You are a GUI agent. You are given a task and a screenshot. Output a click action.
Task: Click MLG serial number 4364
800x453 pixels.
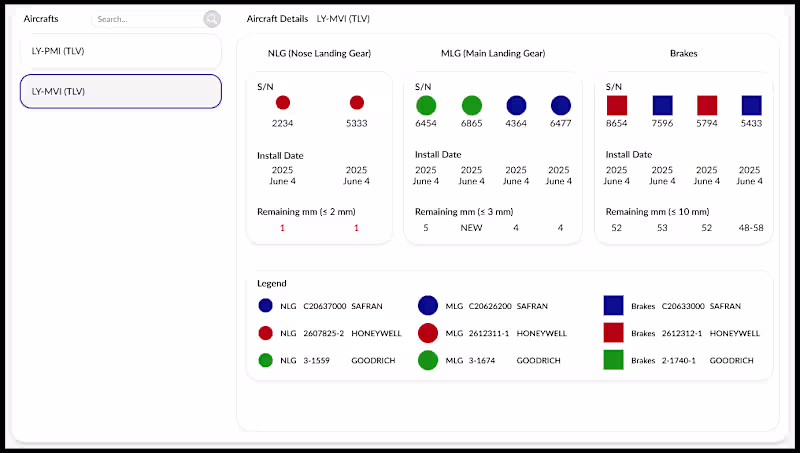tap(516, 123)
